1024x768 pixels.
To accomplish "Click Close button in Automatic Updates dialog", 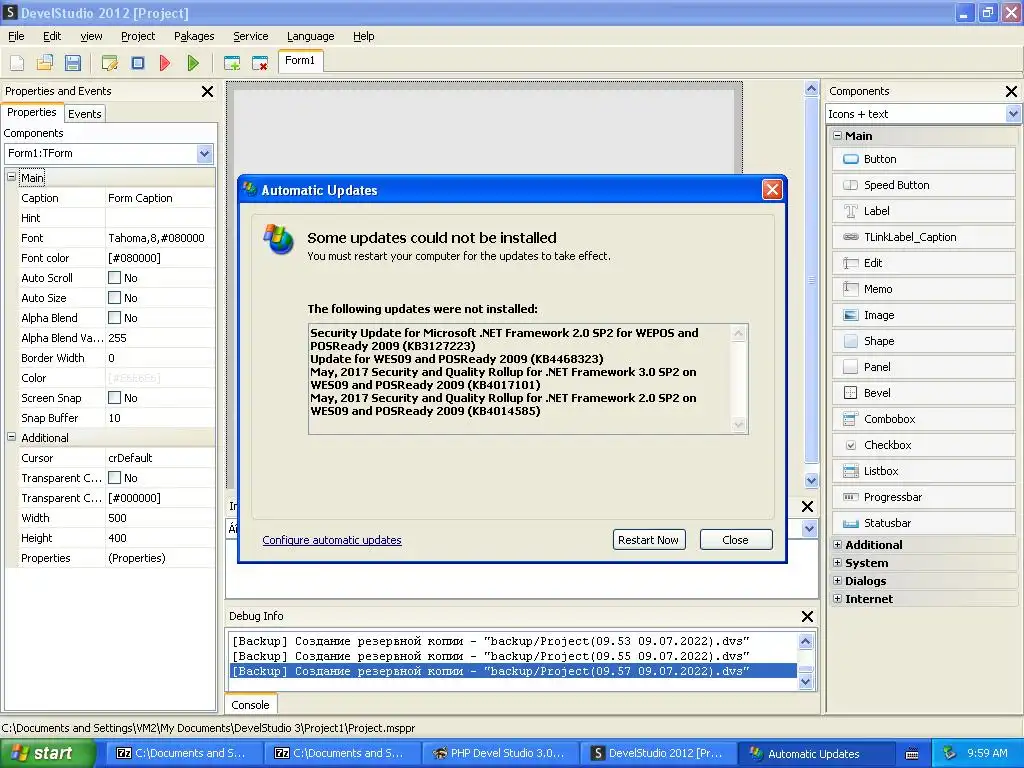I will click(735, 540).
